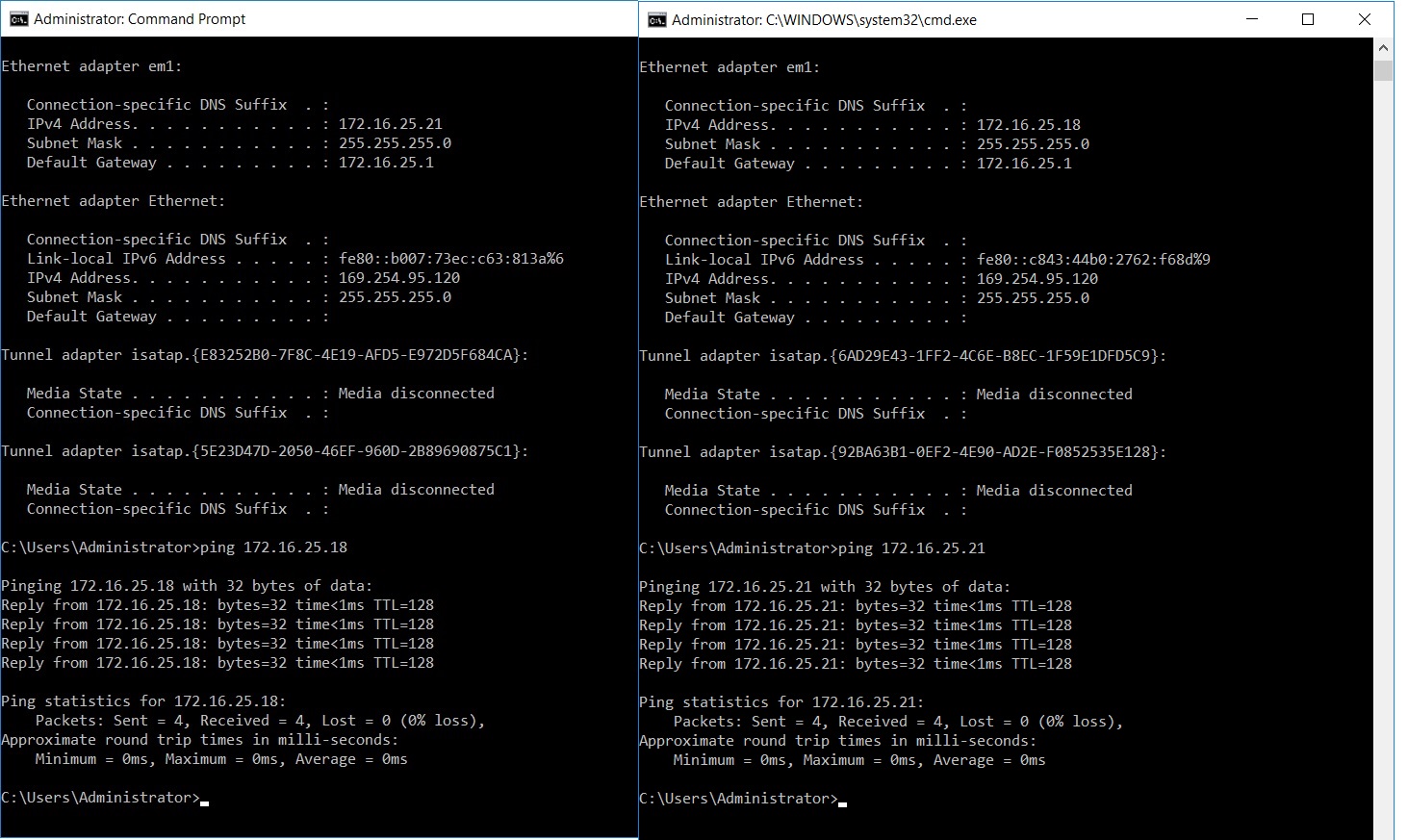Screen dimensions: 1408x840
Task: Click 'Packets: Sent = 4' line in left window
Action: [260, 721]
